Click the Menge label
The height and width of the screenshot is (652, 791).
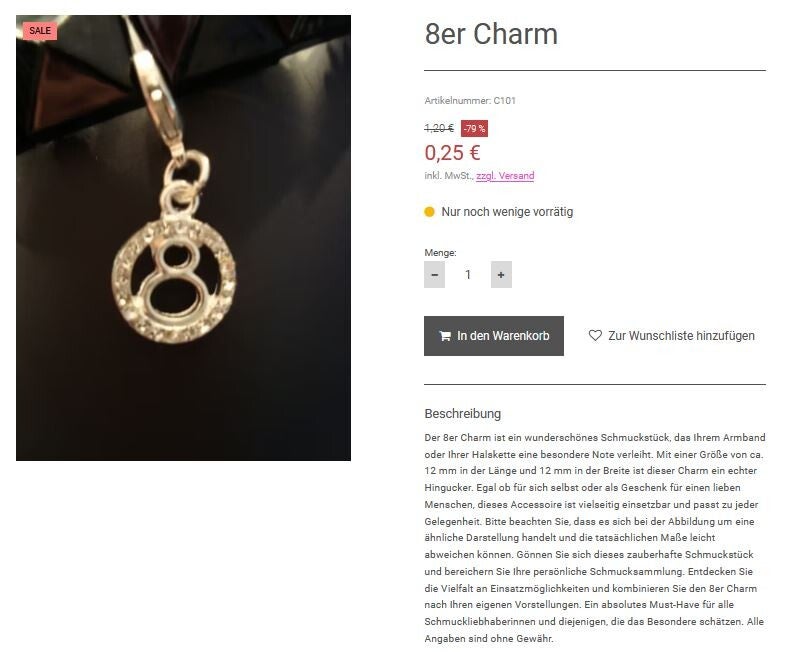tap(440, 253)
